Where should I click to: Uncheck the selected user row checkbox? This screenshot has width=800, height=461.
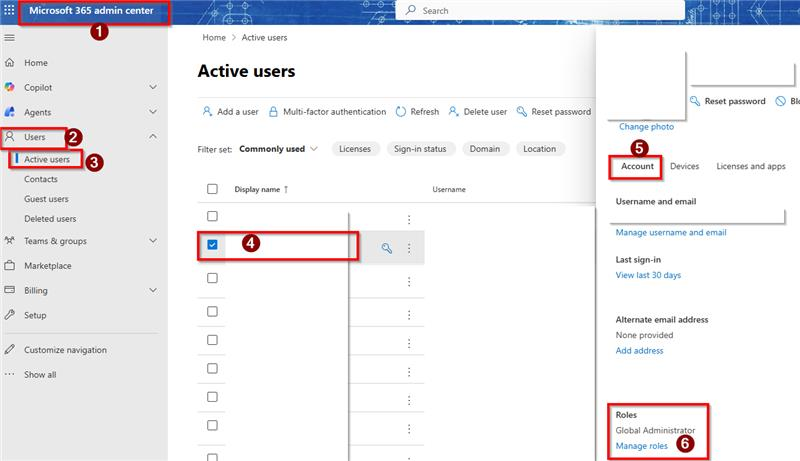212,245
